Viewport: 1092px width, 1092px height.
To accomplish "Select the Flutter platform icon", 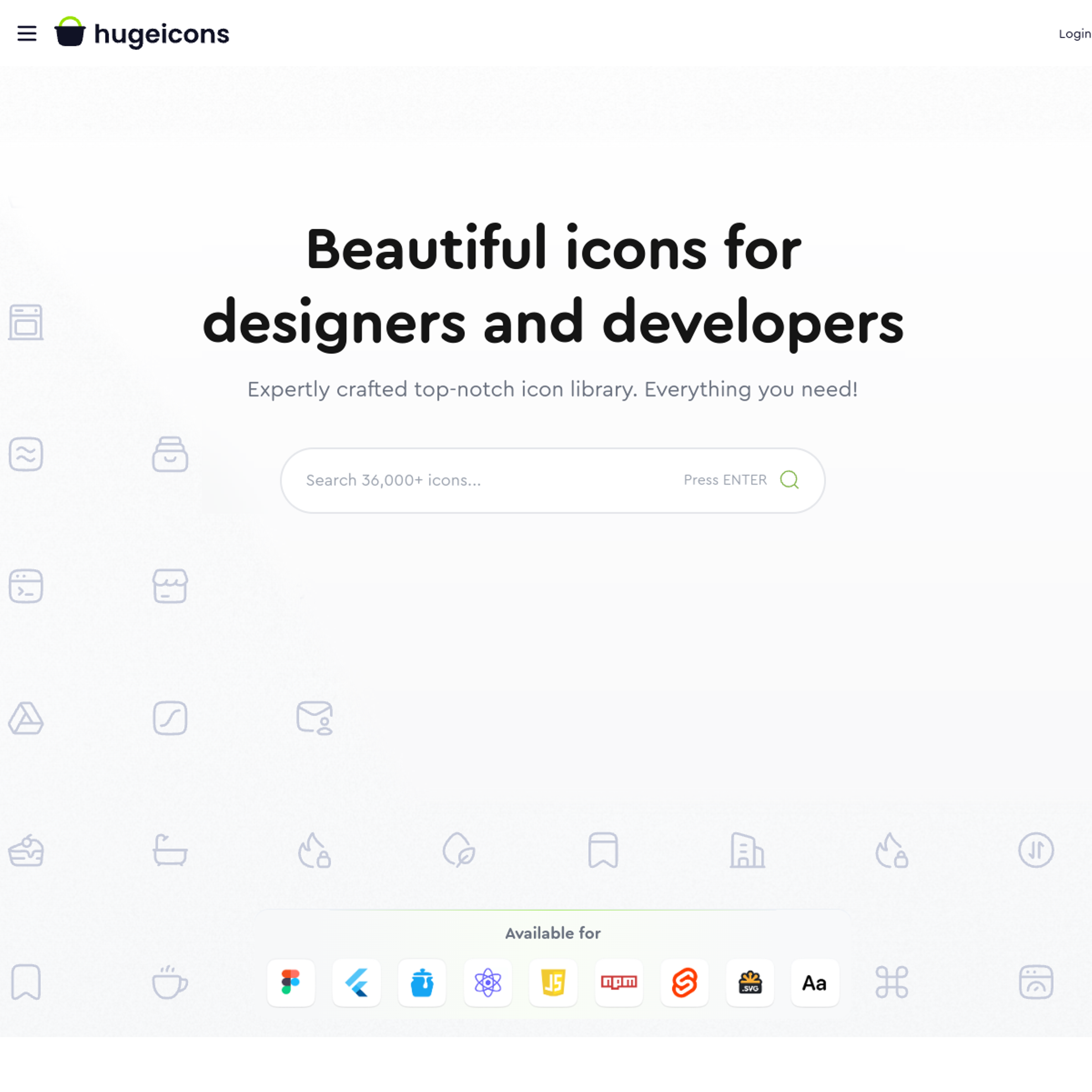I will pyautogui.click(x=356, y=982).
